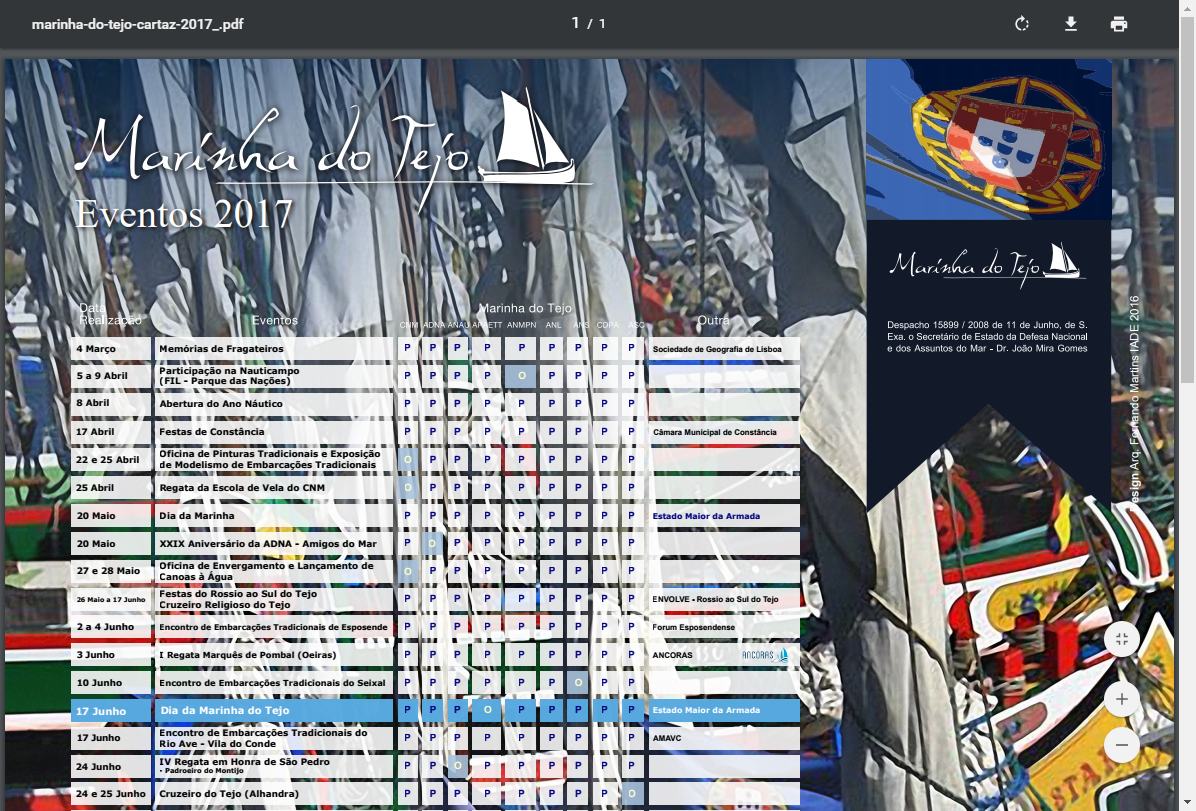Click 'XXIX Aniversário da ADNA' event

tap(268, 544)
